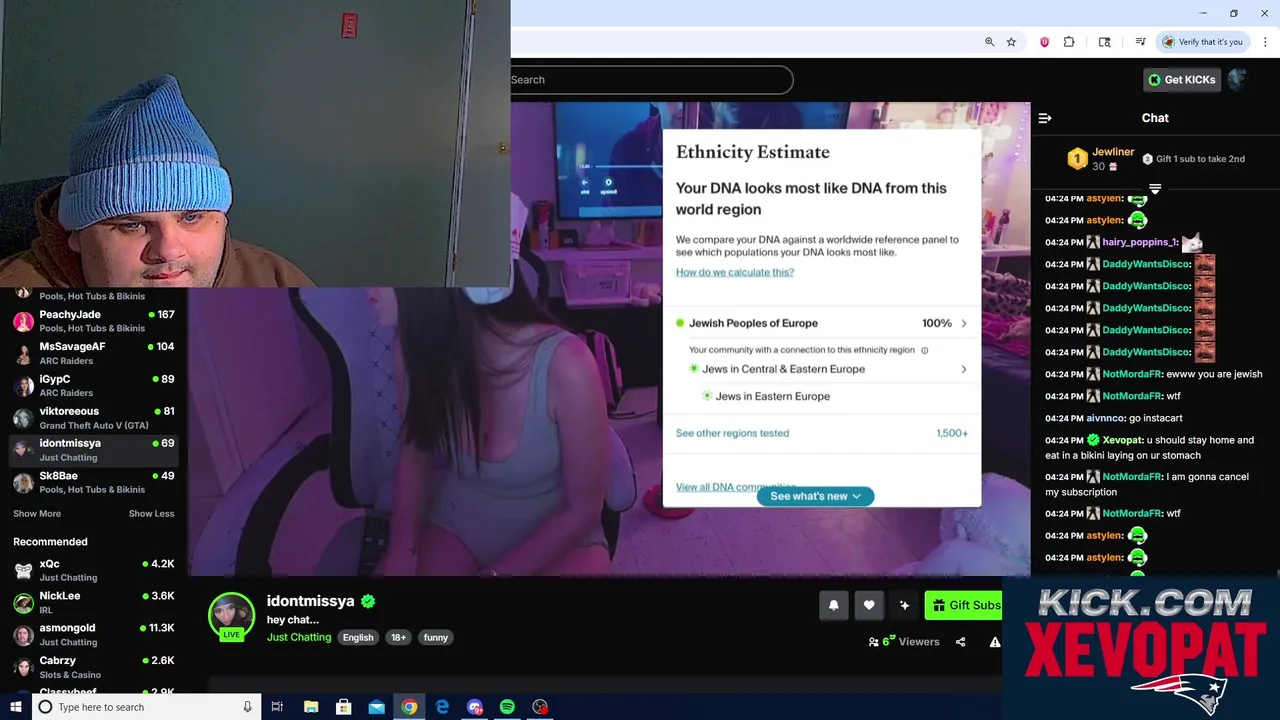1280x720 pixels.
Task: Open the See what's new dropdown
Action: click(x=815, y=496)
